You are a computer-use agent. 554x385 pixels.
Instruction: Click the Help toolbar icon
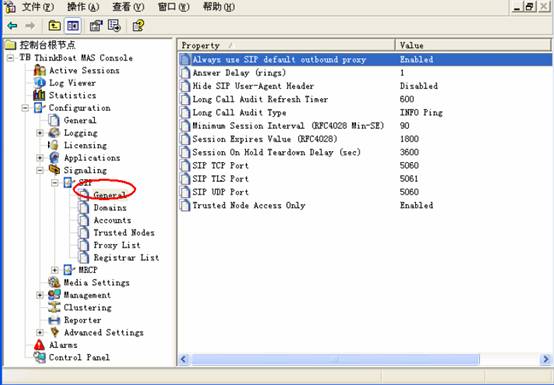(138, 25)
